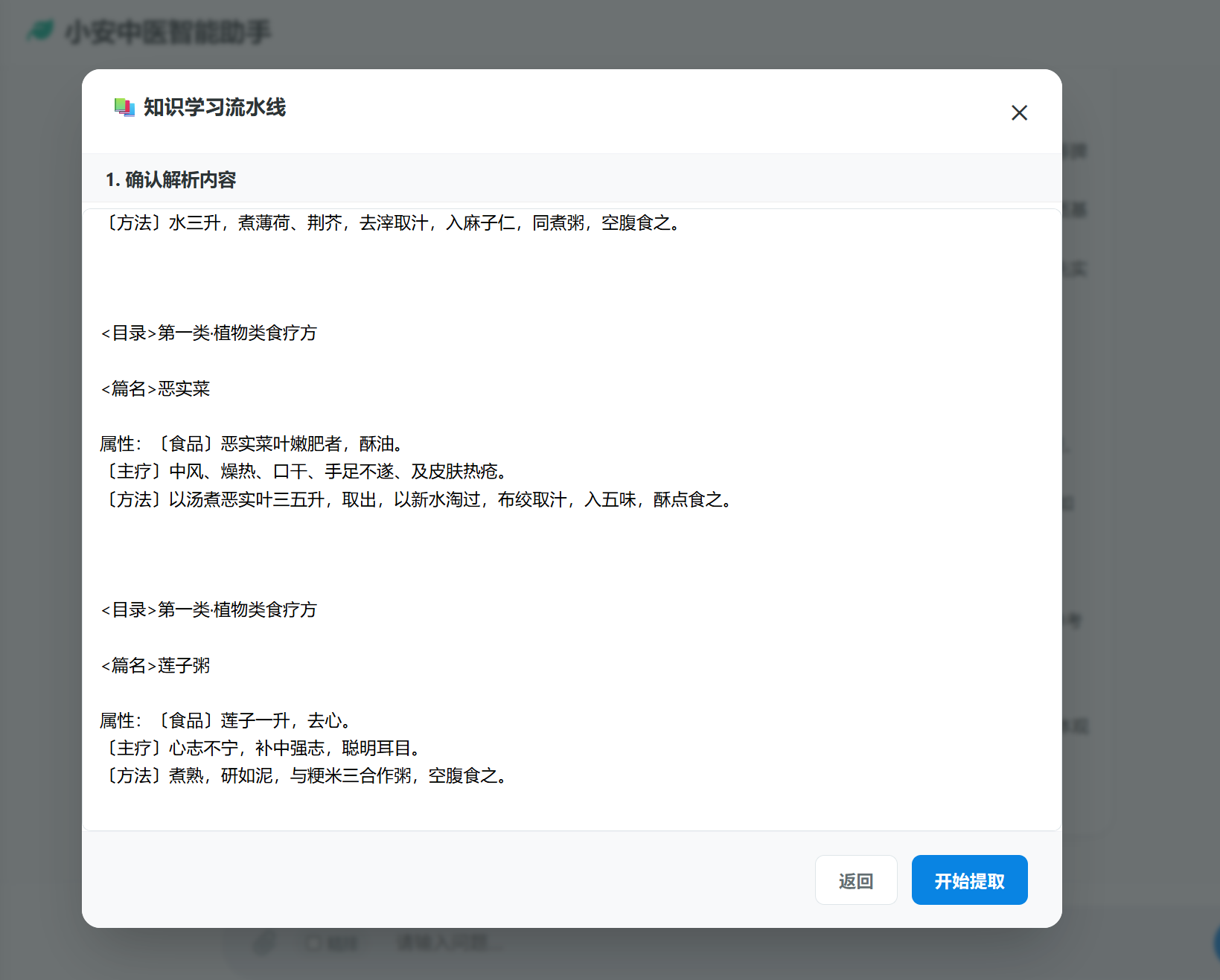Click the second <目录> entry above 莲子粥

pos(208,609)
